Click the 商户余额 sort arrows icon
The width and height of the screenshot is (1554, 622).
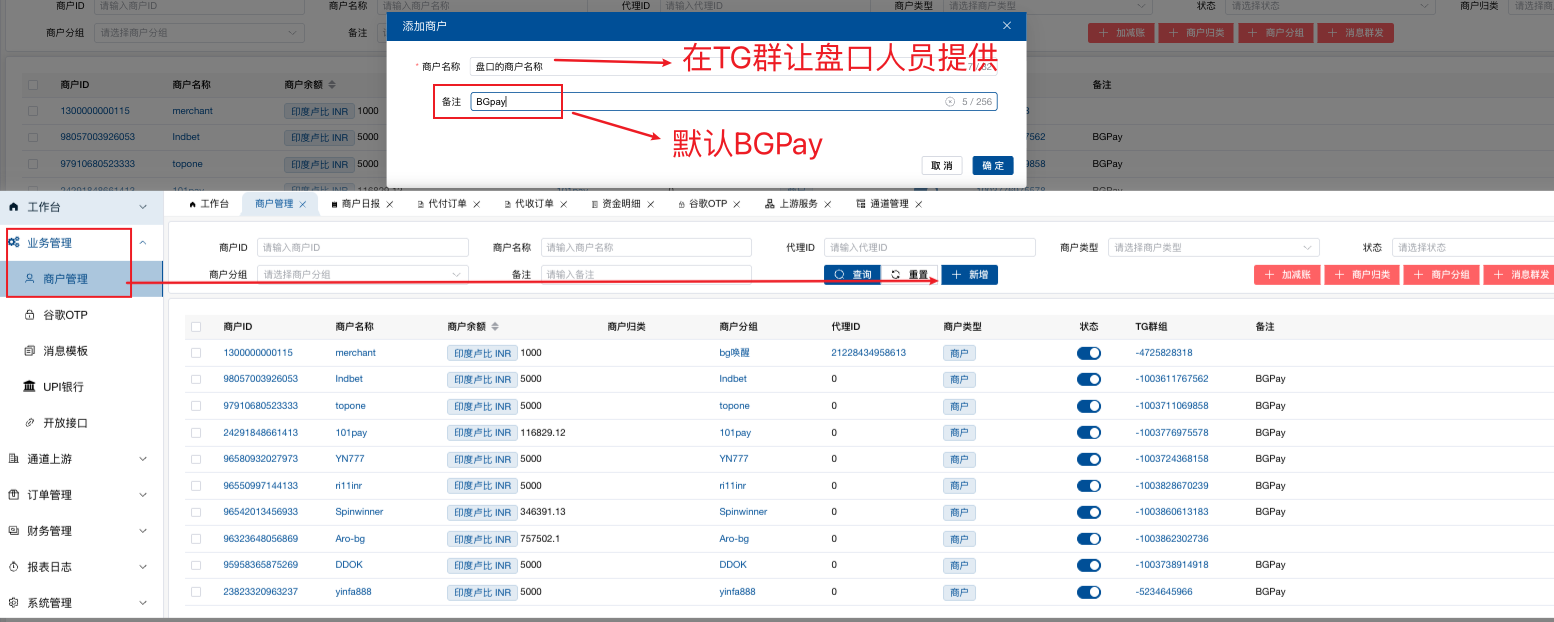(x=495, y=327)
